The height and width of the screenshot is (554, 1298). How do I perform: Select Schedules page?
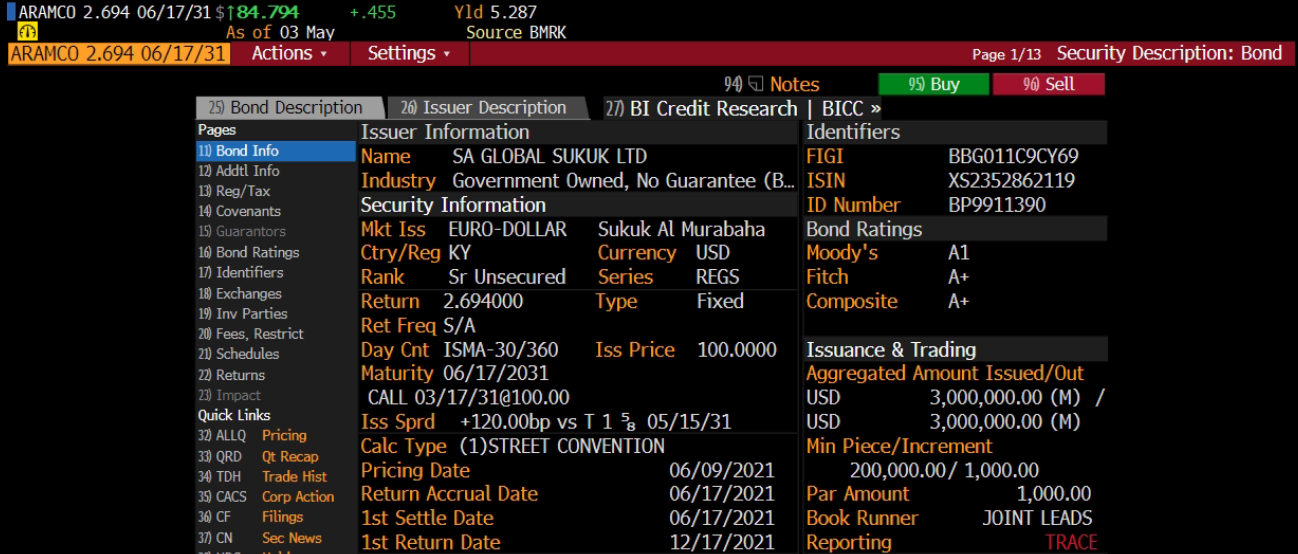(275, 354)
